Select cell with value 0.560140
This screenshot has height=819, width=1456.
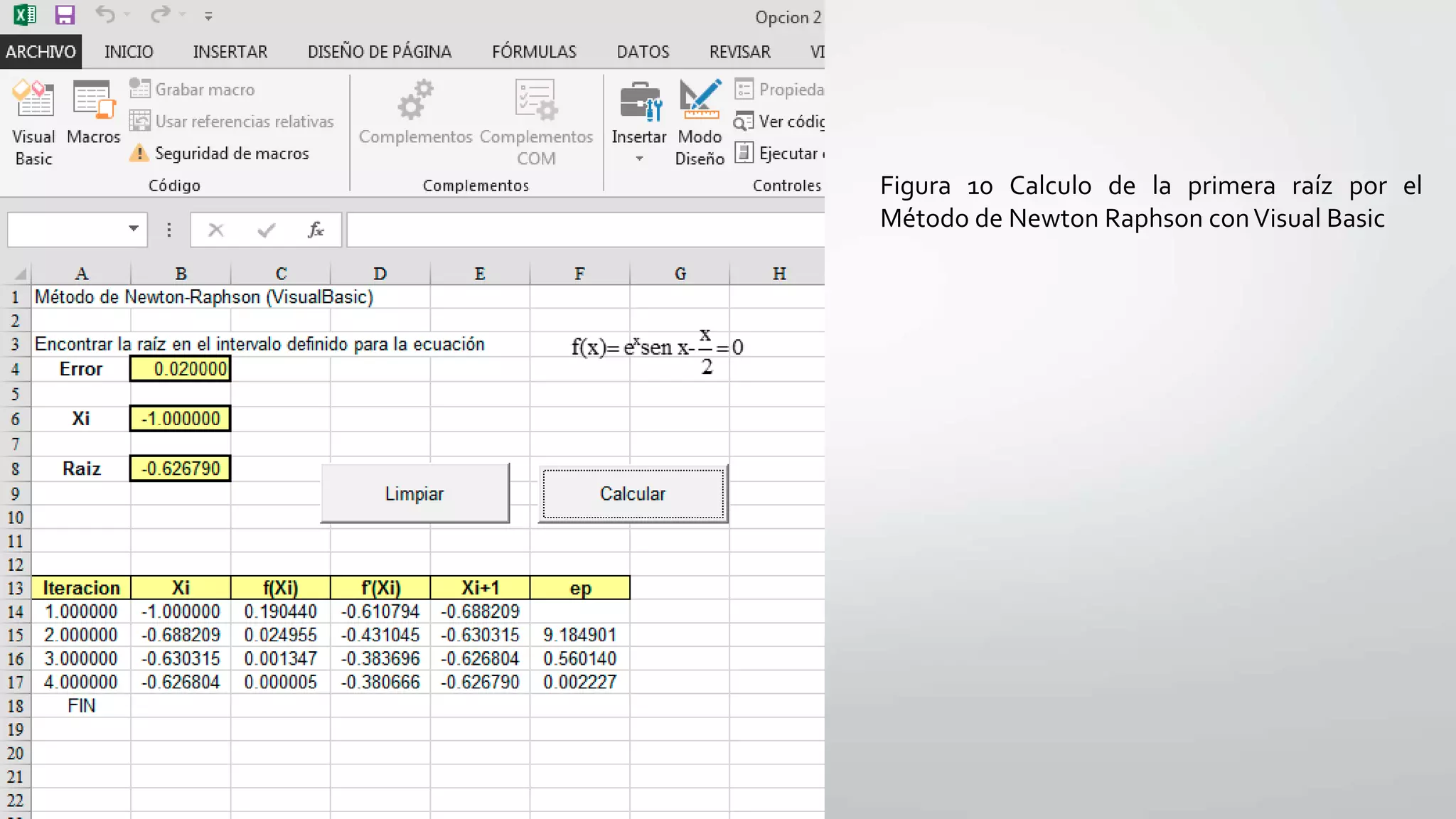pyautogui.click(x=579, y=658)
